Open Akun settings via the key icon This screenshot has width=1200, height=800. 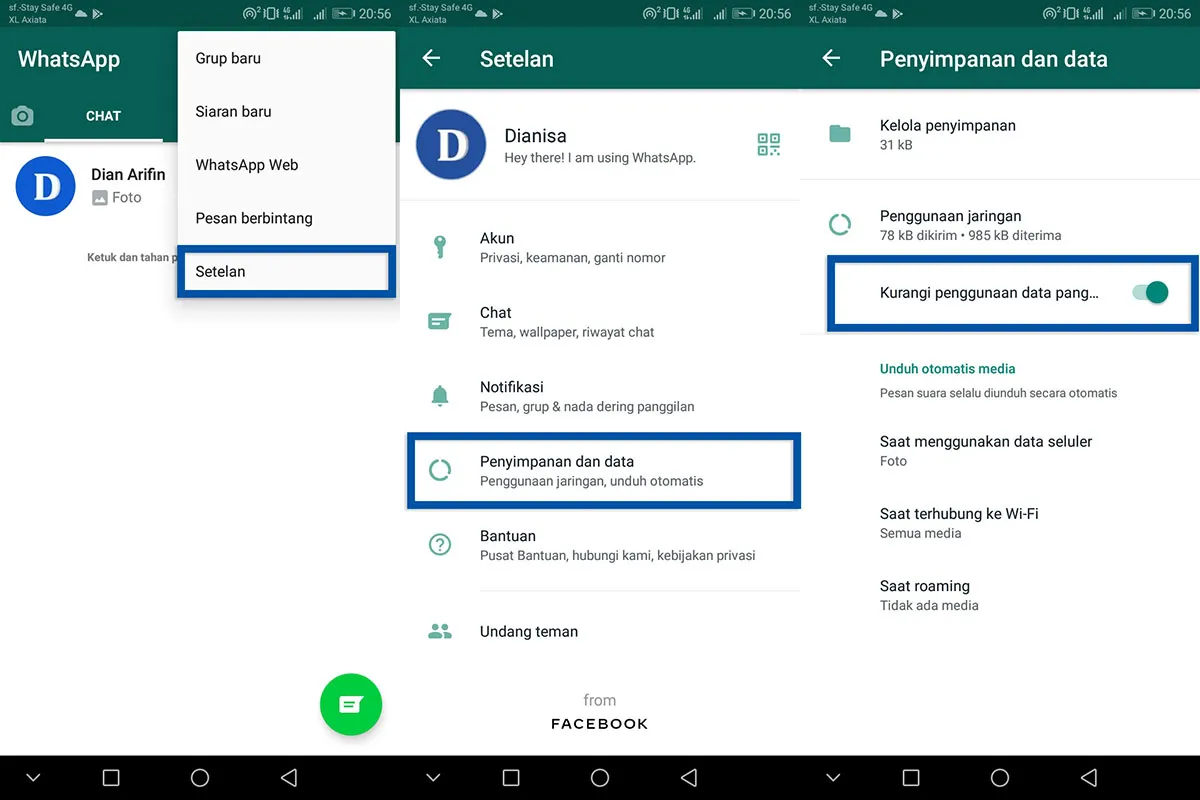[x=440, y=246]
